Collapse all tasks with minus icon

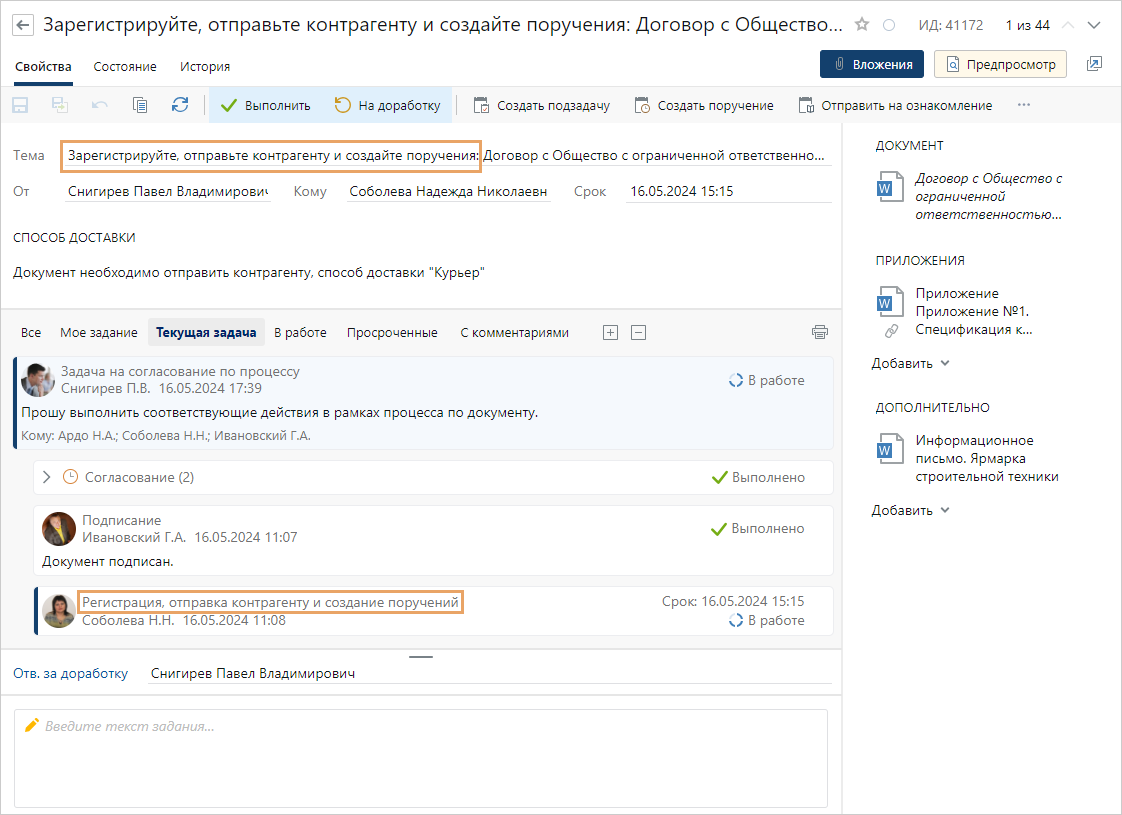click(x=639, y=333)
